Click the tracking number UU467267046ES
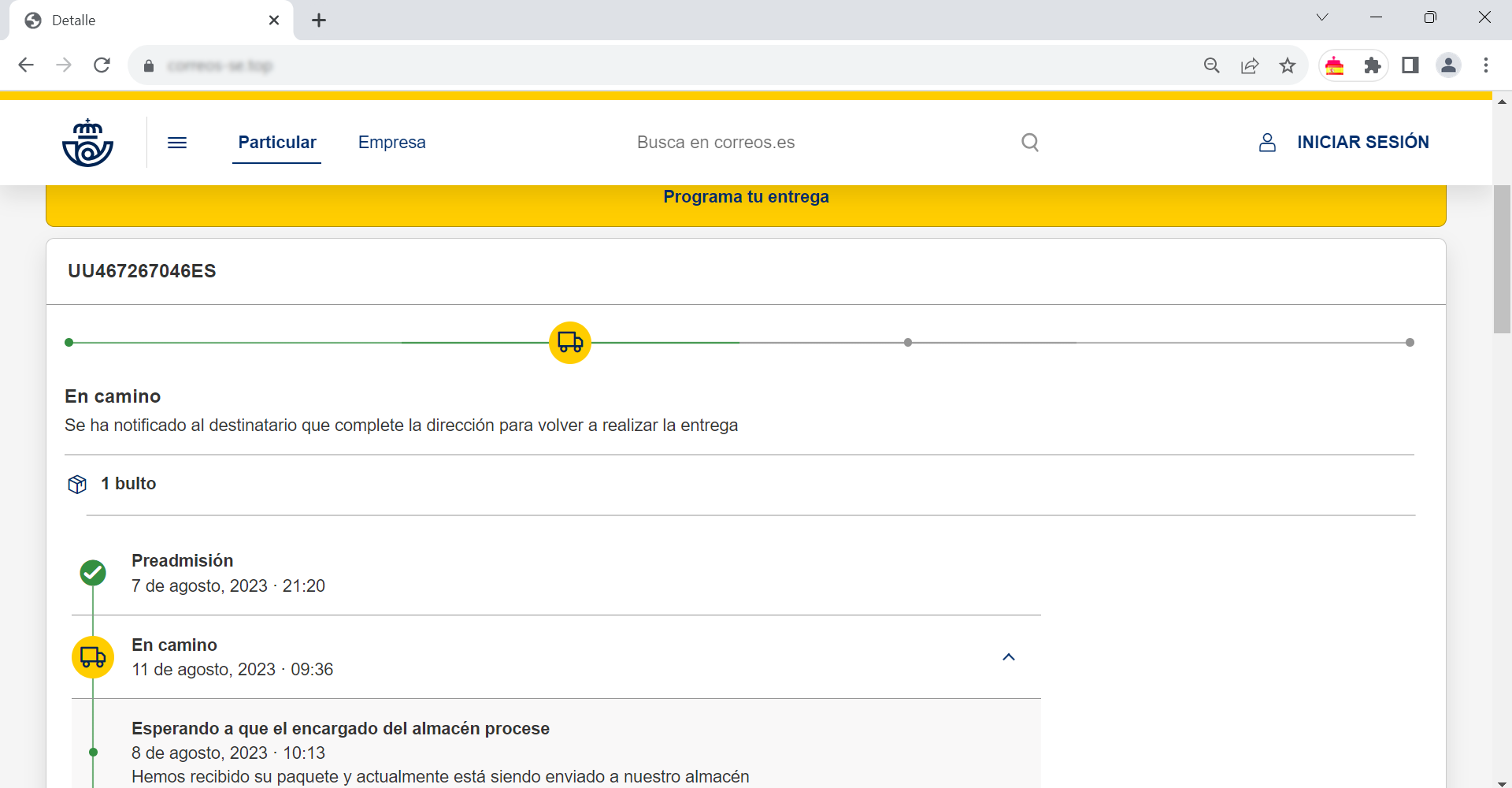 (142, 271)
